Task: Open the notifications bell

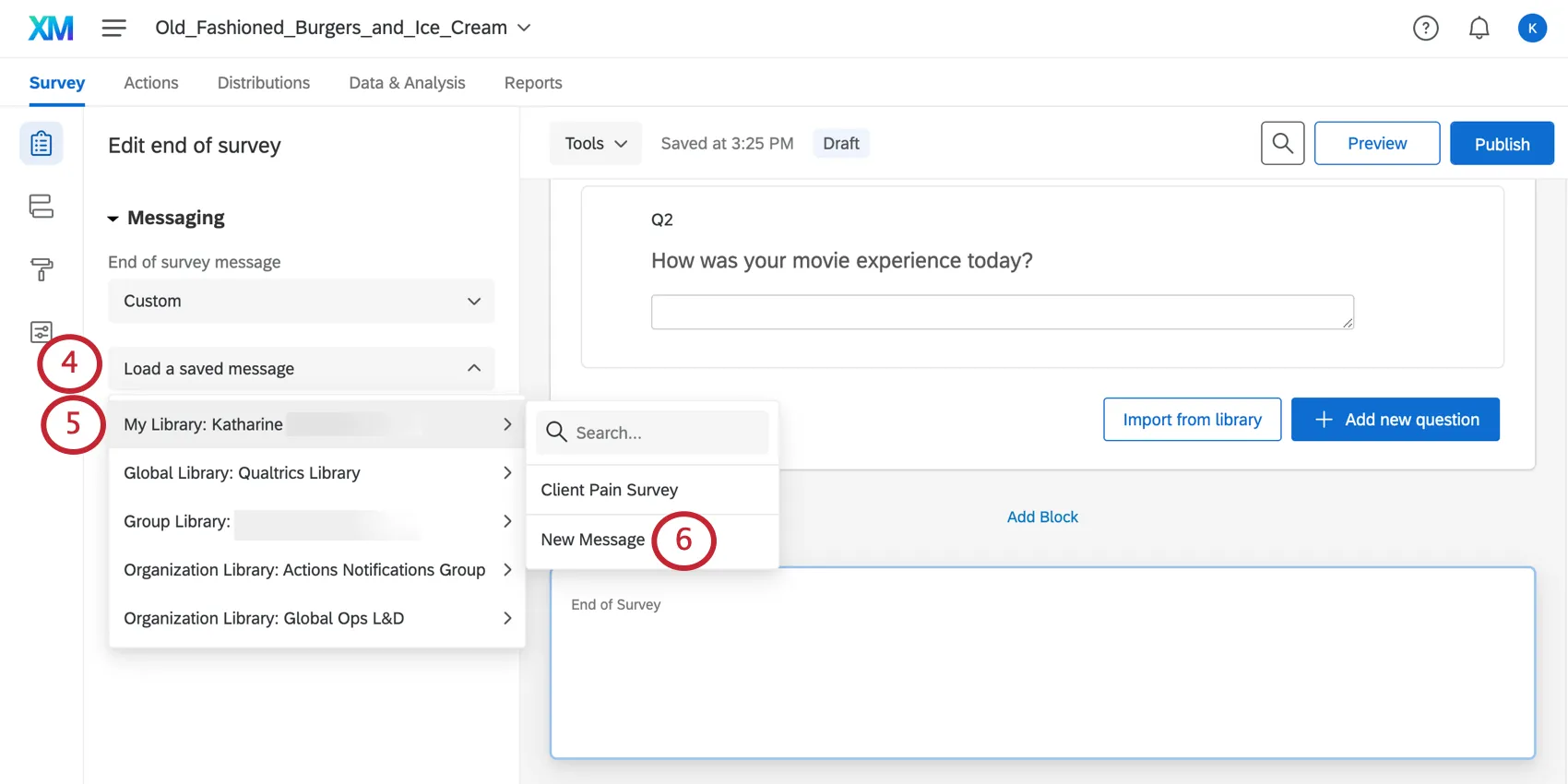Action: coord(1479,29)
